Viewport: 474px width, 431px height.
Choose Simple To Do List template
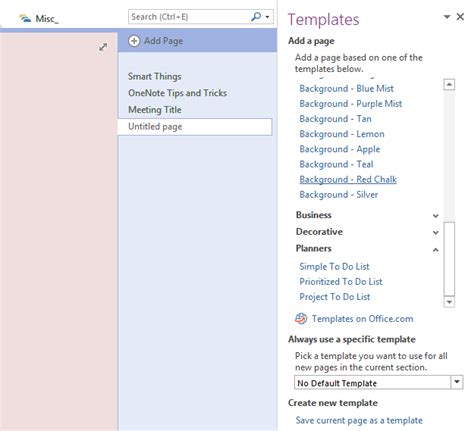click(334, 267)
